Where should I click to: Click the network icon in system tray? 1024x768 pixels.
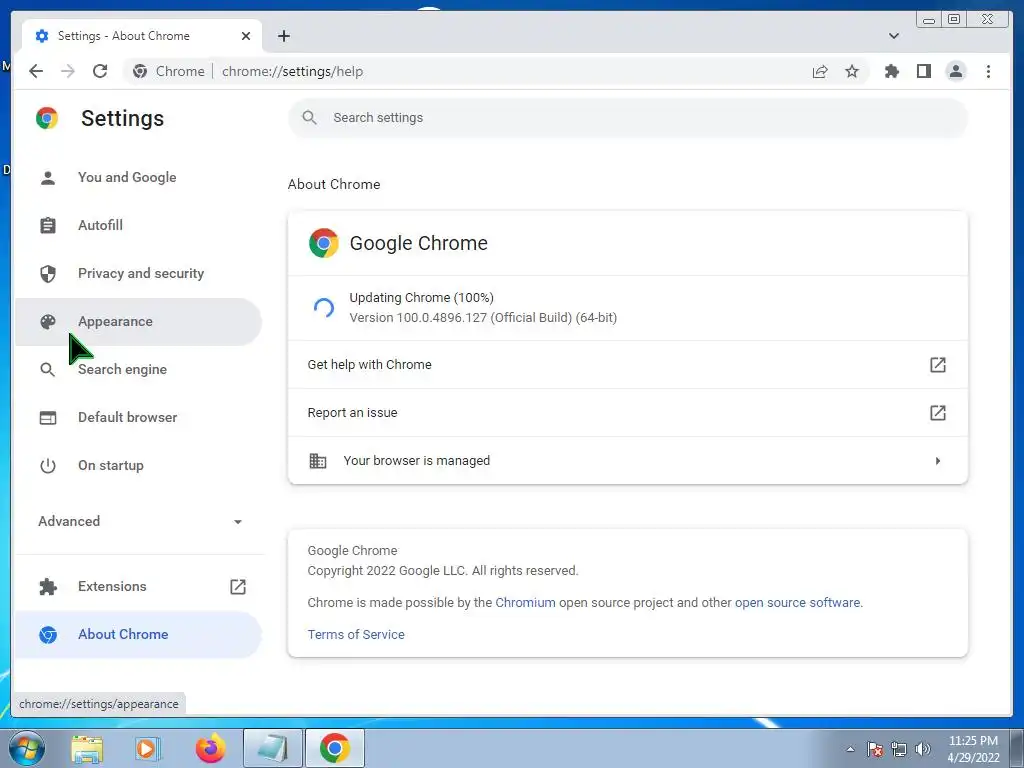[899, 749]
